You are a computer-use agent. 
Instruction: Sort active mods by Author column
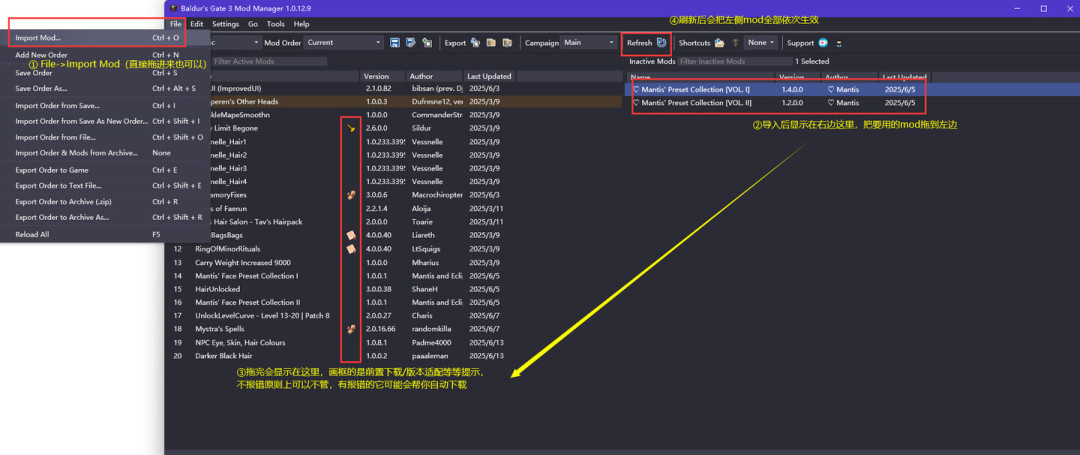click(x=433, y=76)
